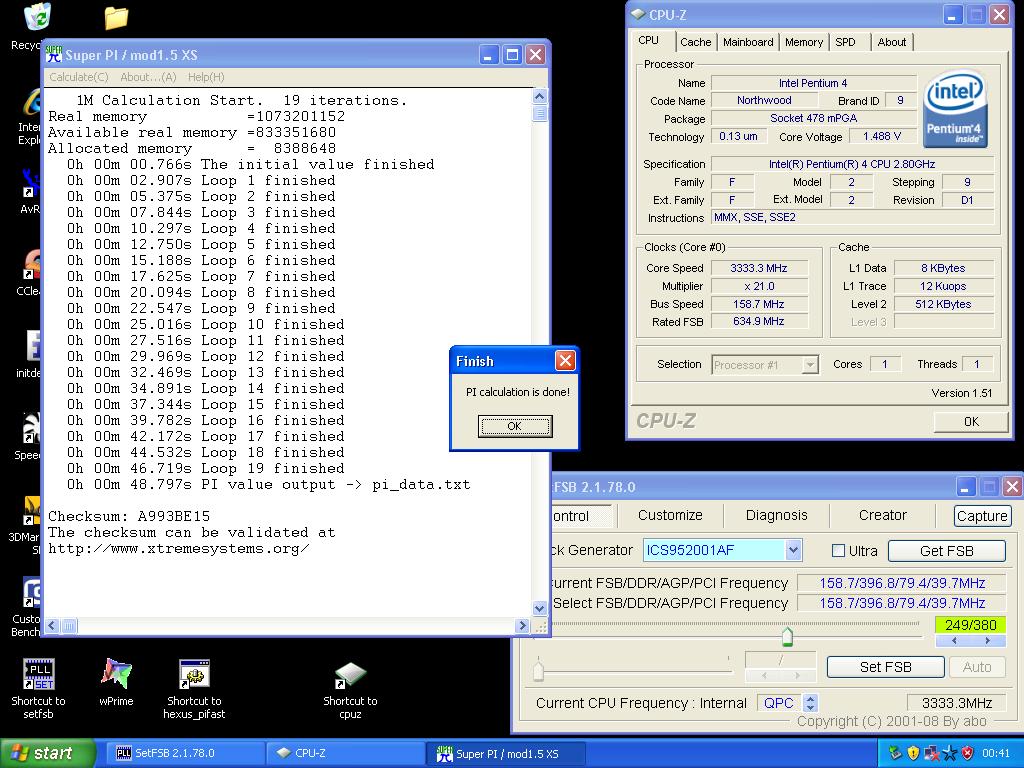
Task: Open Shortcut to cpuz desktop icon
Action: pos(350,676)
